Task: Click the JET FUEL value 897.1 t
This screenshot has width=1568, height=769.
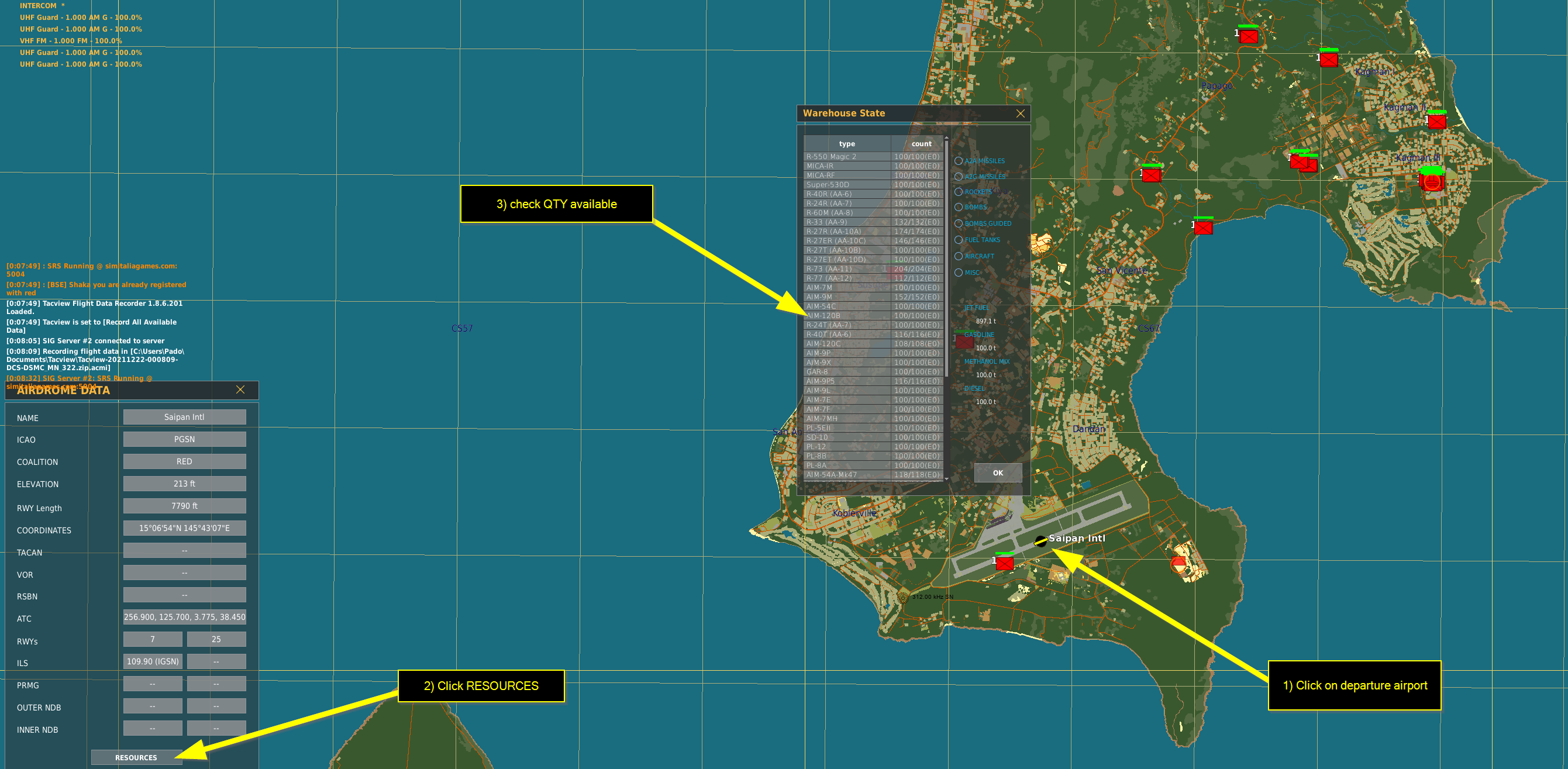Action: (985, 321)
